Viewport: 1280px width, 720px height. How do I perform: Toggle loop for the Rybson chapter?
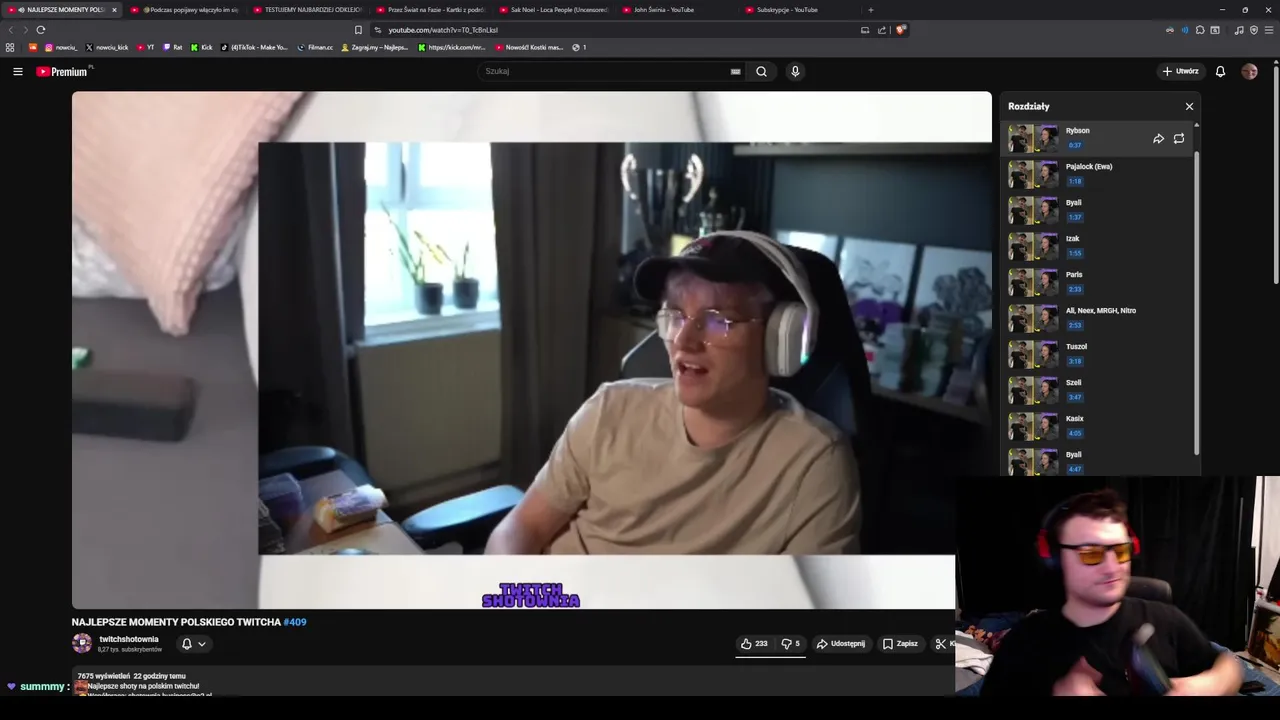pyautogui.click(x=1179, y=139)
